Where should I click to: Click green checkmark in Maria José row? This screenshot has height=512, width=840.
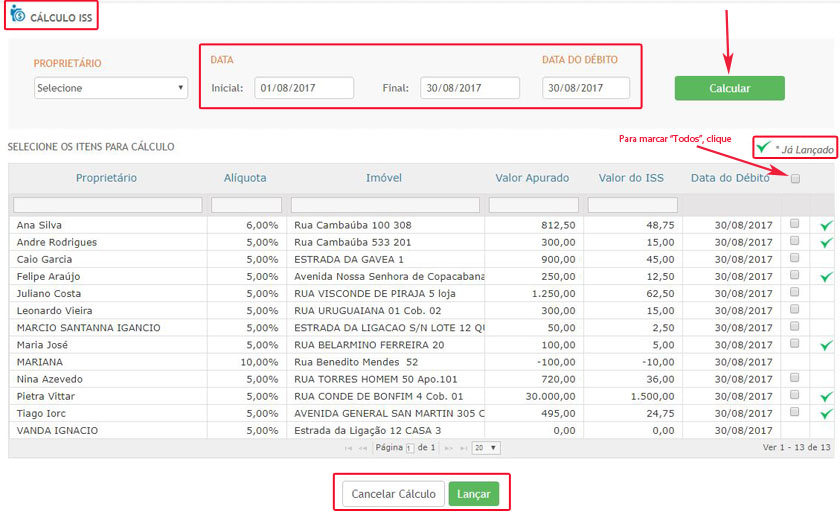pos(825,345)
